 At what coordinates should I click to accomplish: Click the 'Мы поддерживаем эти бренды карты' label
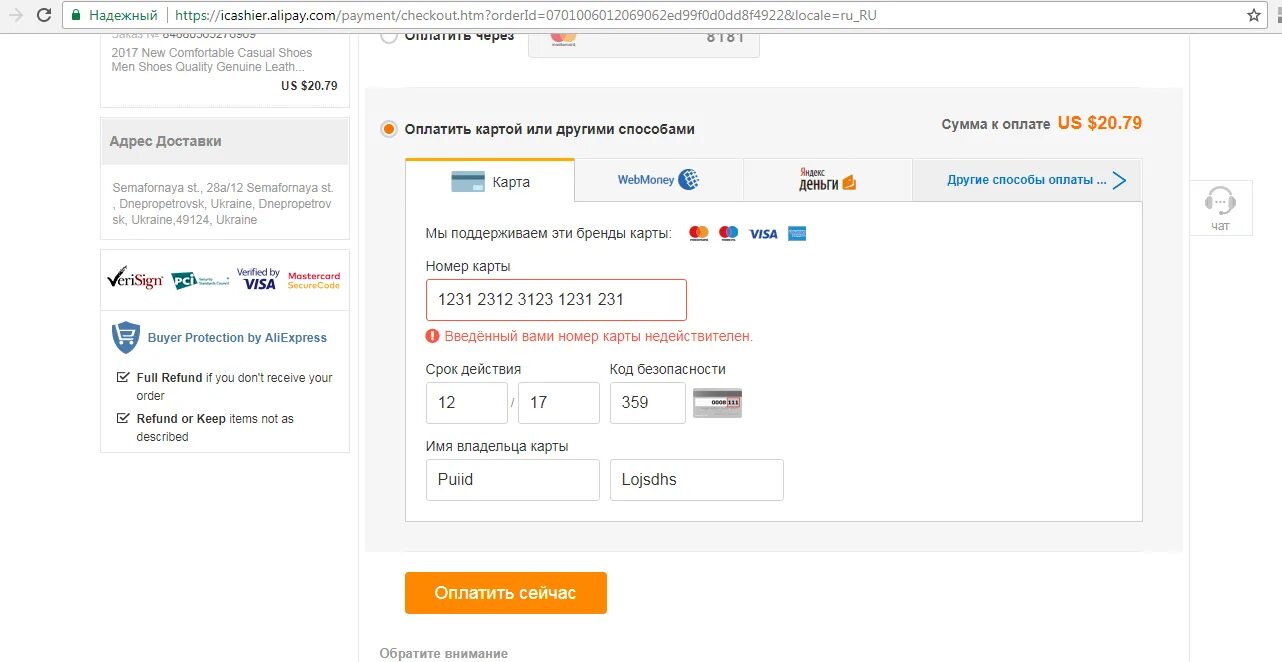[549, 233]
